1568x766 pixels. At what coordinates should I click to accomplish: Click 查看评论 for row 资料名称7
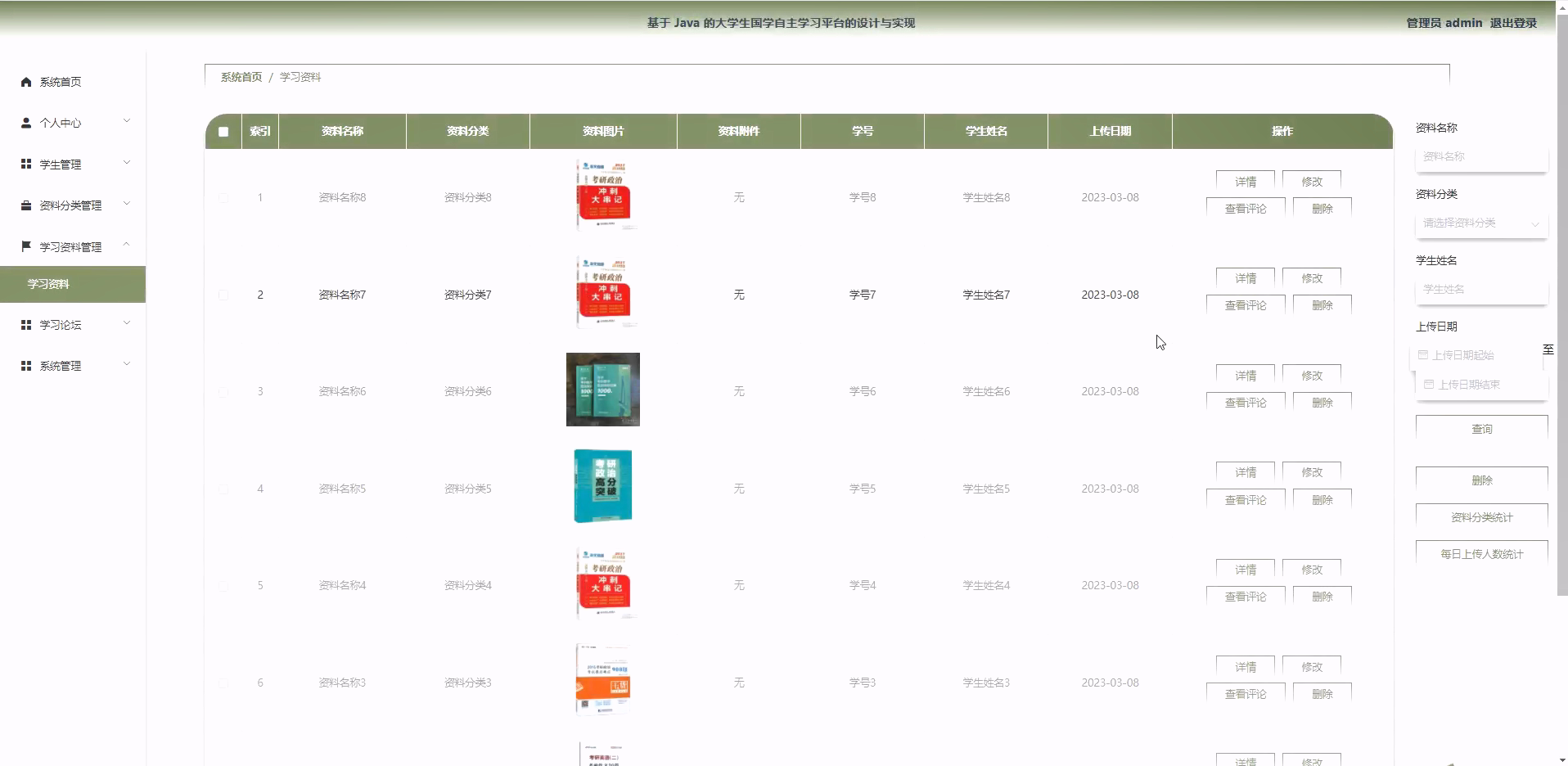pyautogui.click(x=1246, y=305)
